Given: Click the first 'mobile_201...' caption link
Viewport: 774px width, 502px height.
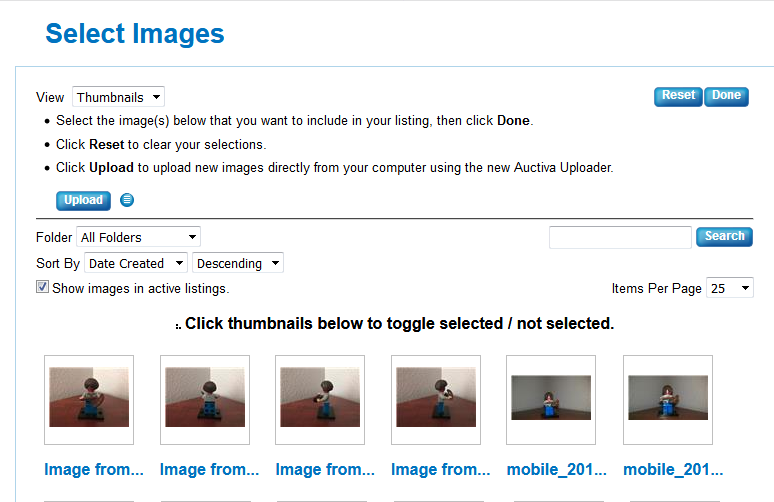Looking at the screenshot, I should pos(557,469).
